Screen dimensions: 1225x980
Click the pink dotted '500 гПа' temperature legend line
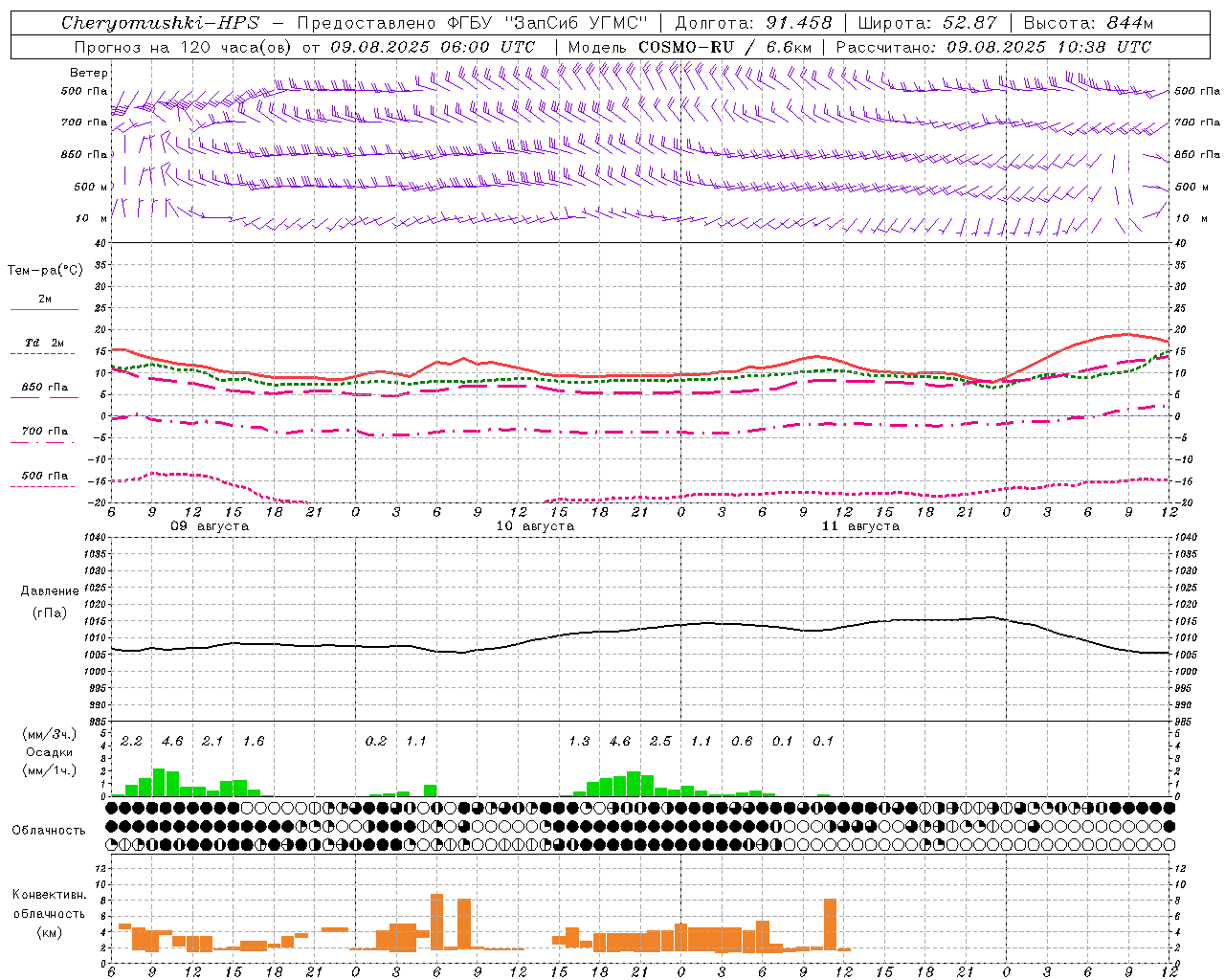[x=43, y=486]
